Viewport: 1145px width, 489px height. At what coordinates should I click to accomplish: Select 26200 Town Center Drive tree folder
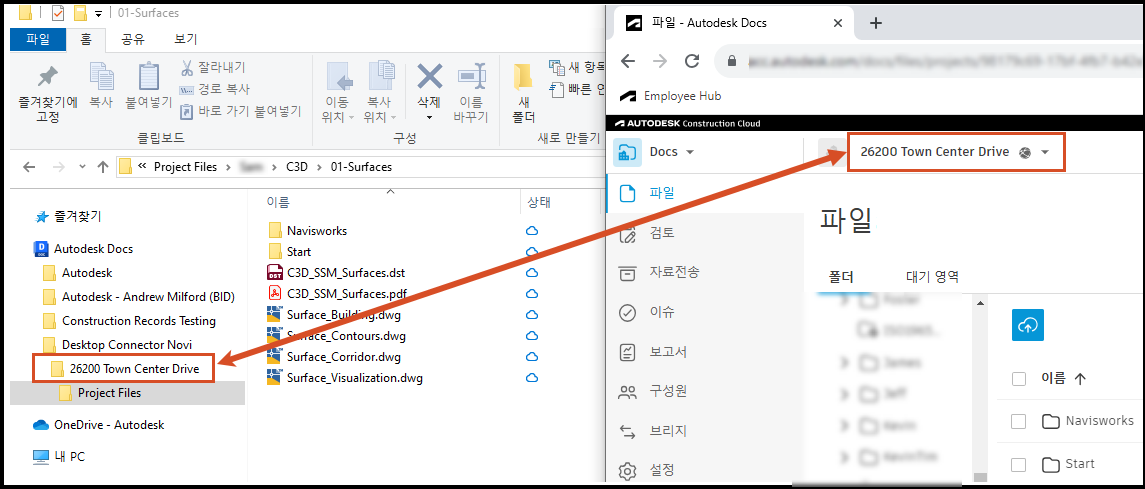point(125,369)
